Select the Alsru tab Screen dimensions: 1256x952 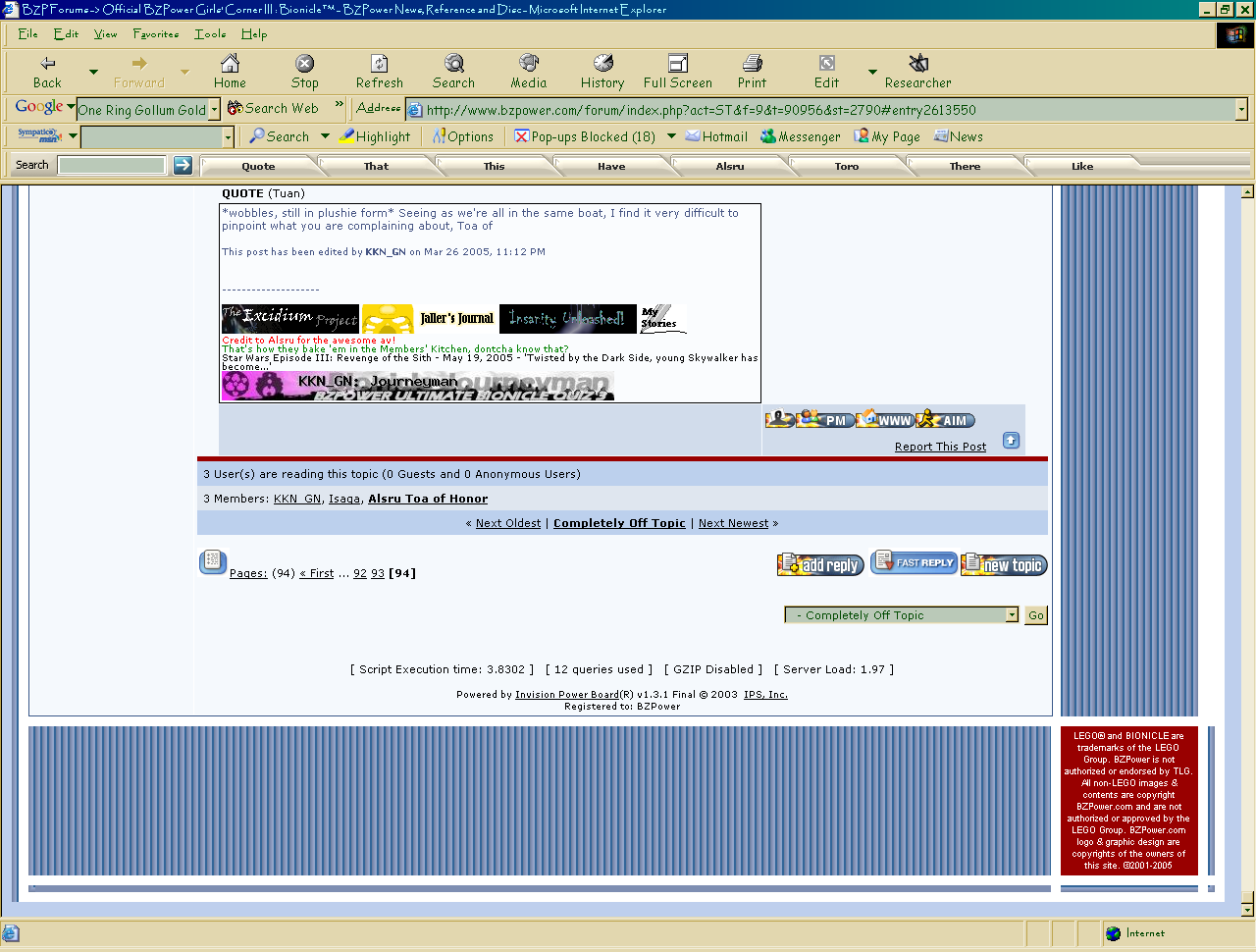tap(730, 167)
